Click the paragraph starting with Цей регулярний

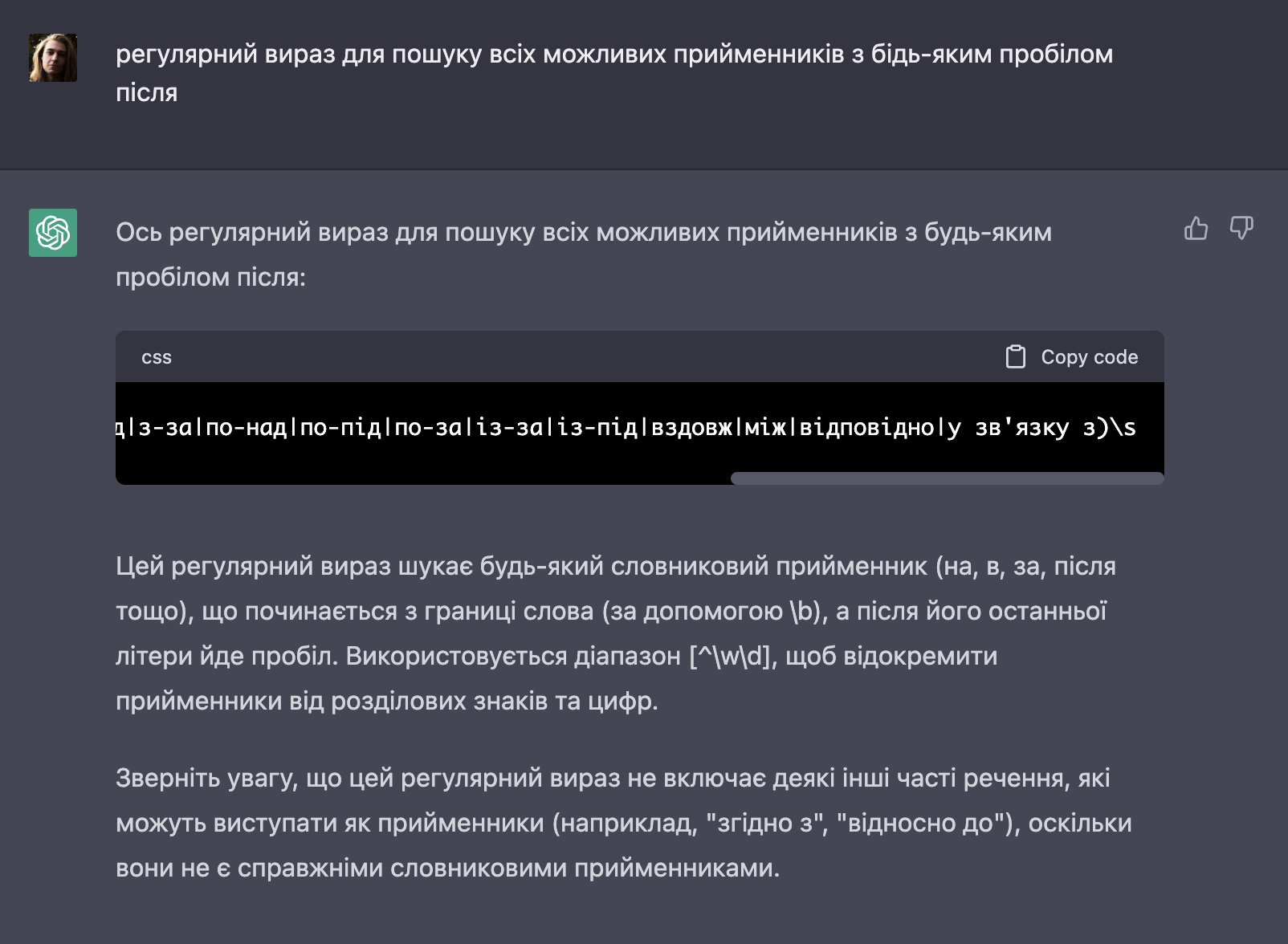click(616, 633)
